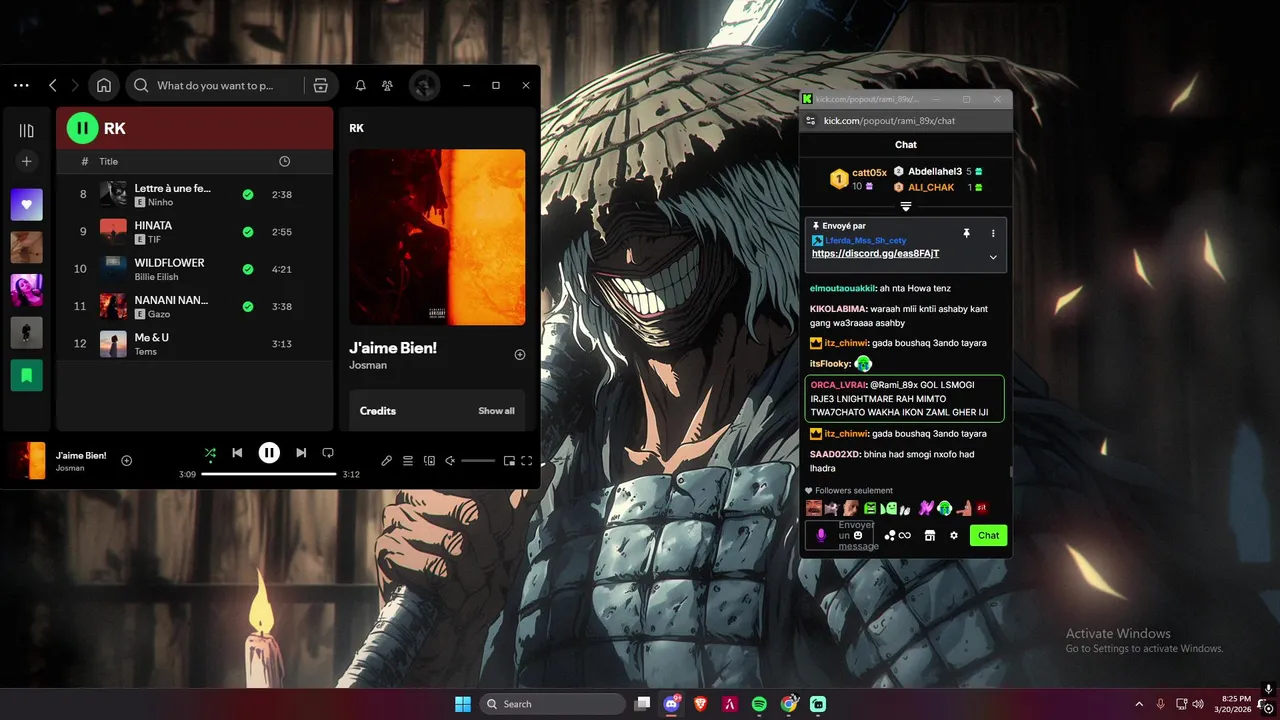Open the Spotify three-dots menu
Screen dimensions: 1280x720
(21, 86)
